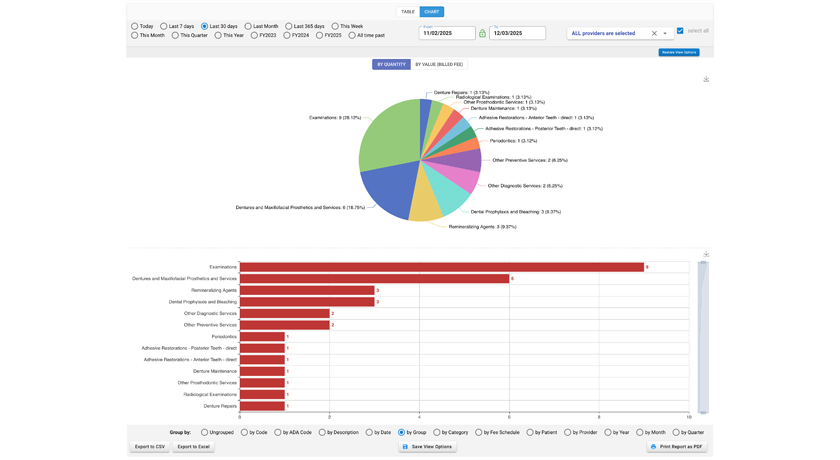Switch to the CHART view tab

tap(432, 12)
